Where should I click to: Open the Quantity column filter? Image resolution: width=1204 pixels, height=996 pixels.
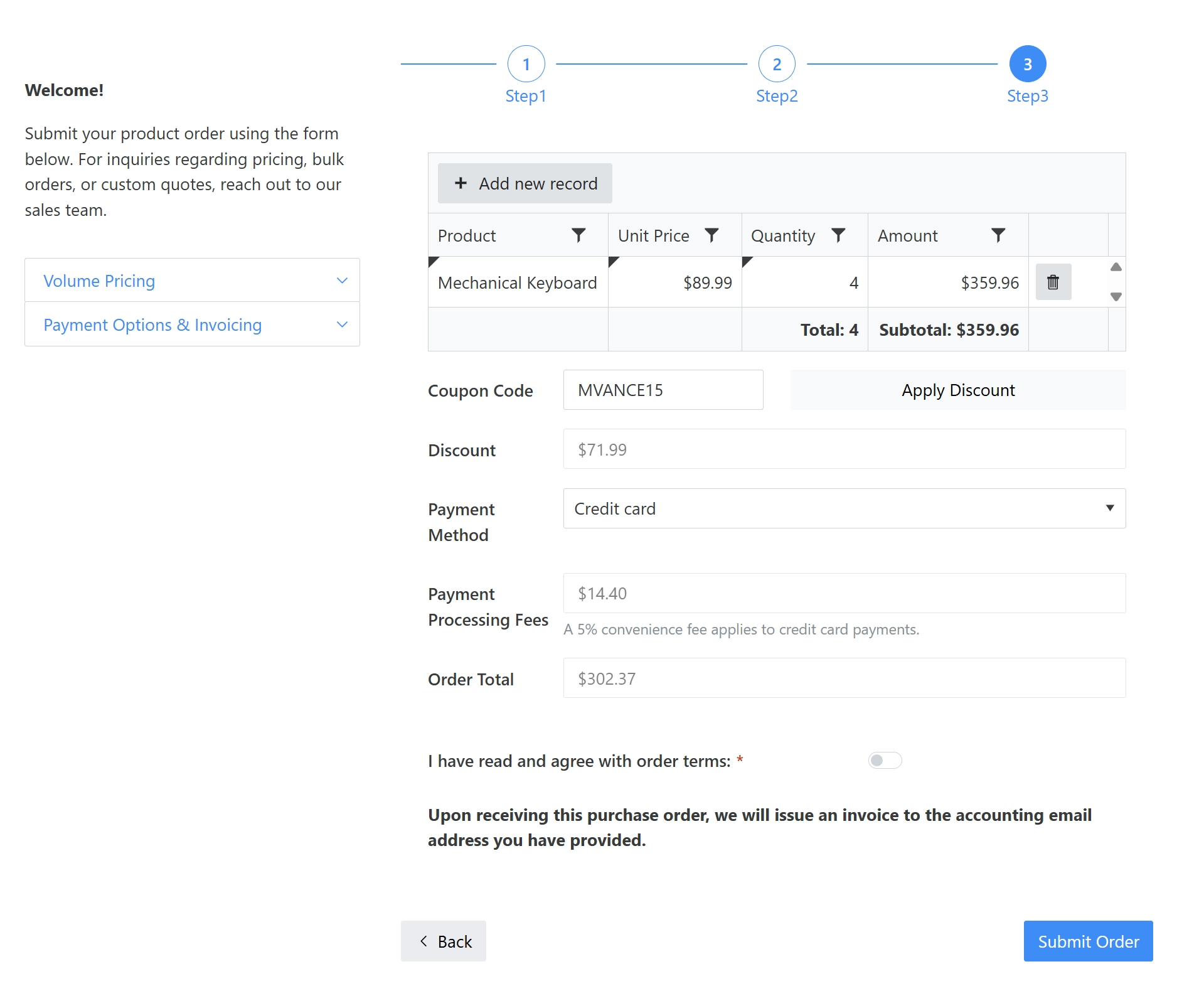pos(838,235)
